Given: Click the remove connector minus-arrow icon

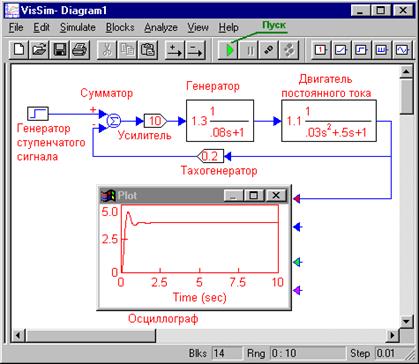Looking at the screenshot, I should click(x=196, y=51).
